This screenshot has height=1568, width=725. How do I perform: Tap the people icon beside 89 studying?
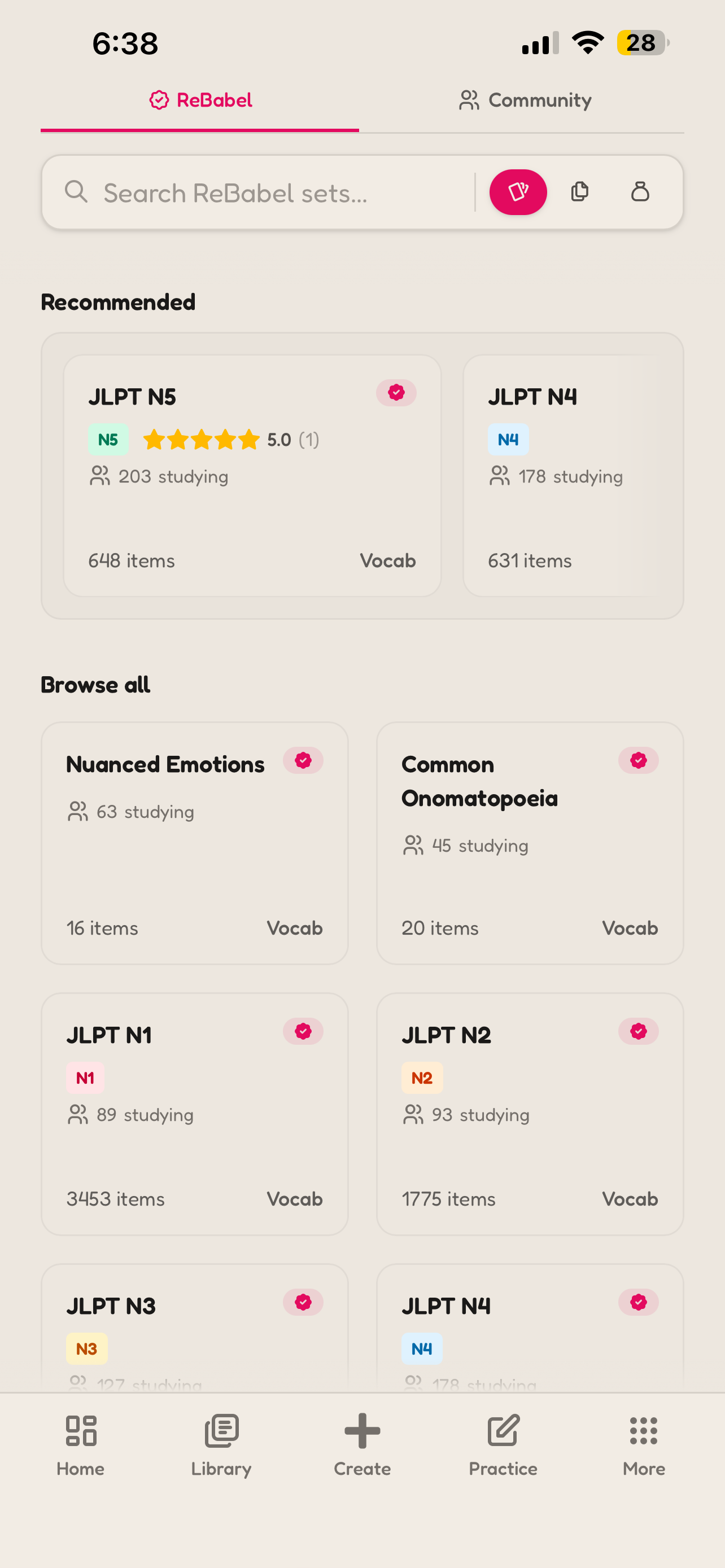[x=78, y=1115]
